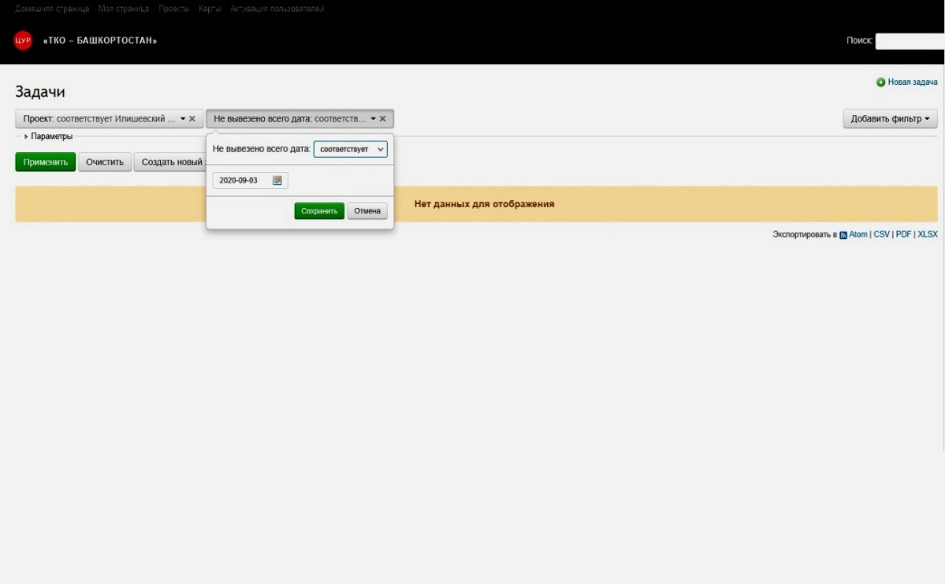Open Активация пользователей in top menu
Screen dimensions: 945x584
[277, 8]
